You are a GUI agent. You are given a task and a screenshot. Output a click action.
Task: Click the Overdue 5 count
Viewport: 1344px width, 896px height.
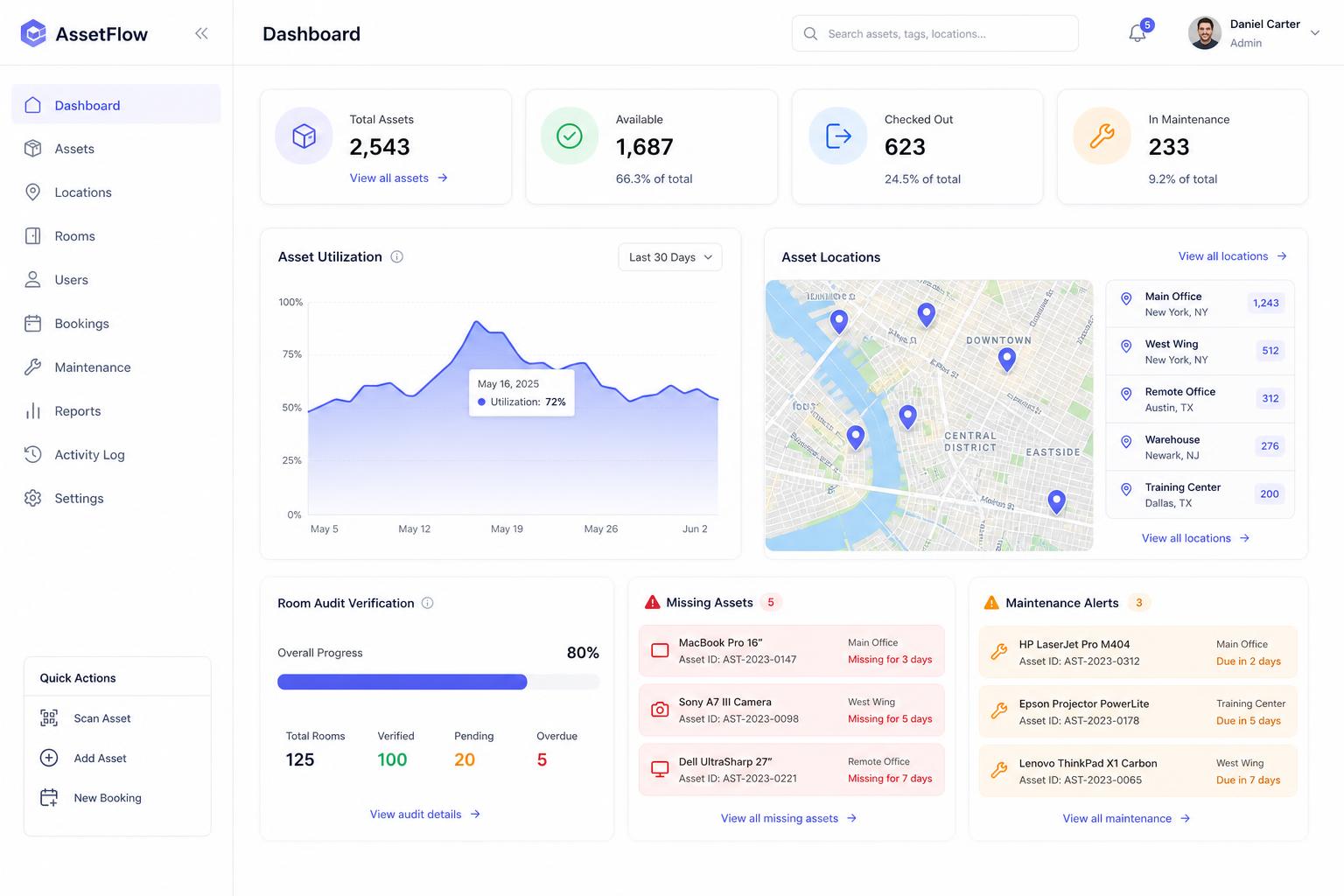542,759
